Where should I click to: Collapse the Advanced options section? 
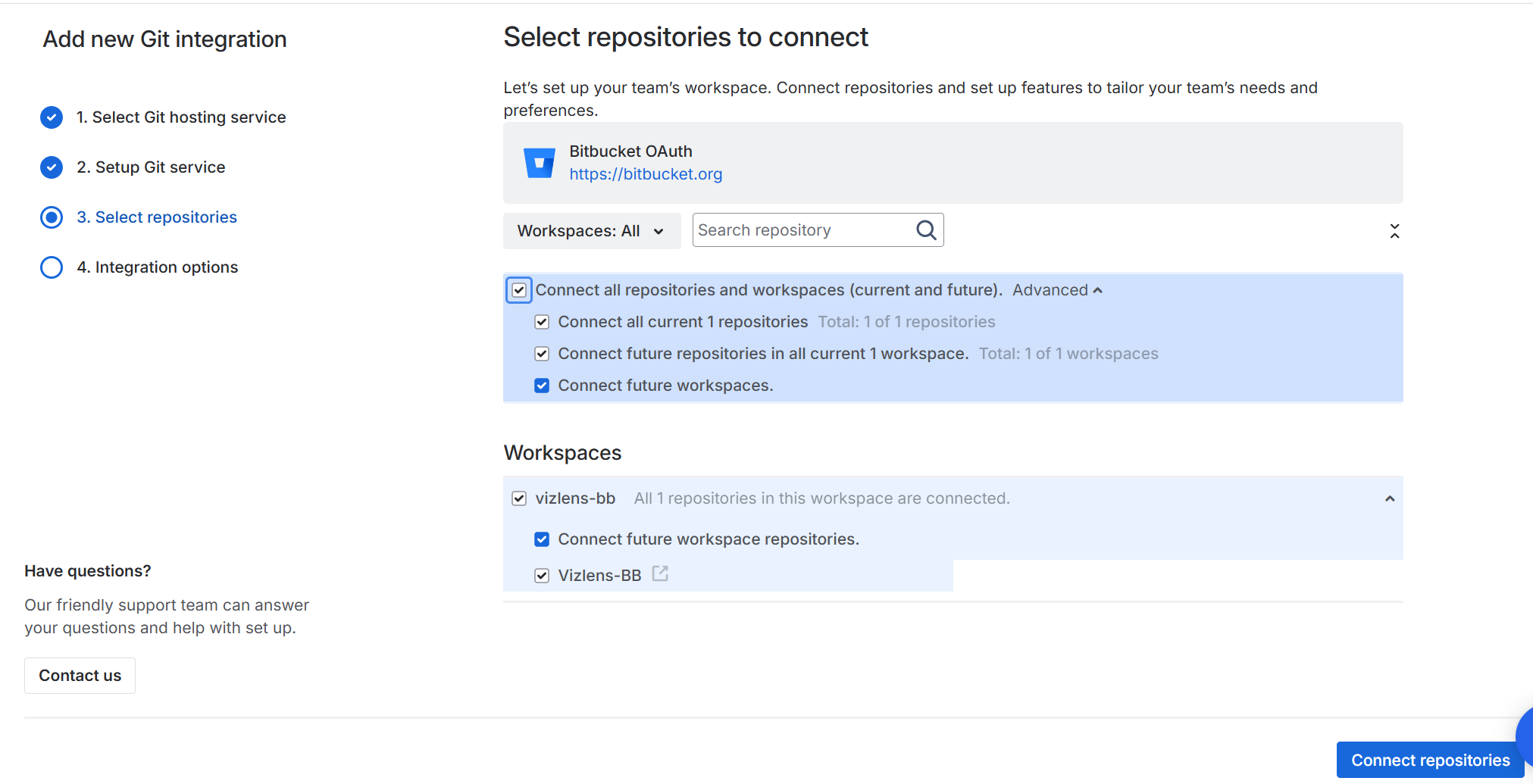click(1057, 290)
